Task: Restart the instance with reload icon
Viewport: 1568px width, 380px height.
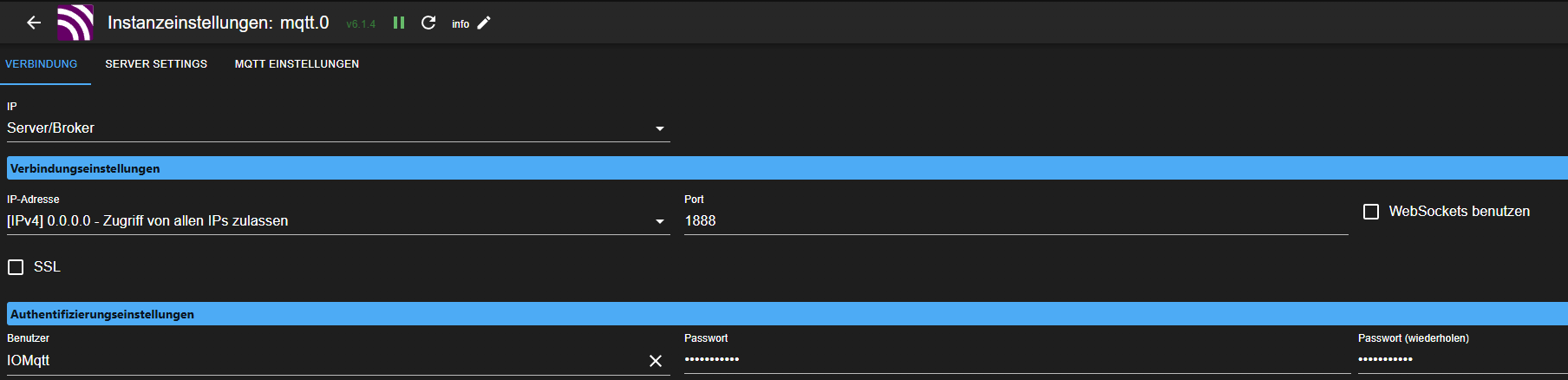Action: click(x=428, y=23)
